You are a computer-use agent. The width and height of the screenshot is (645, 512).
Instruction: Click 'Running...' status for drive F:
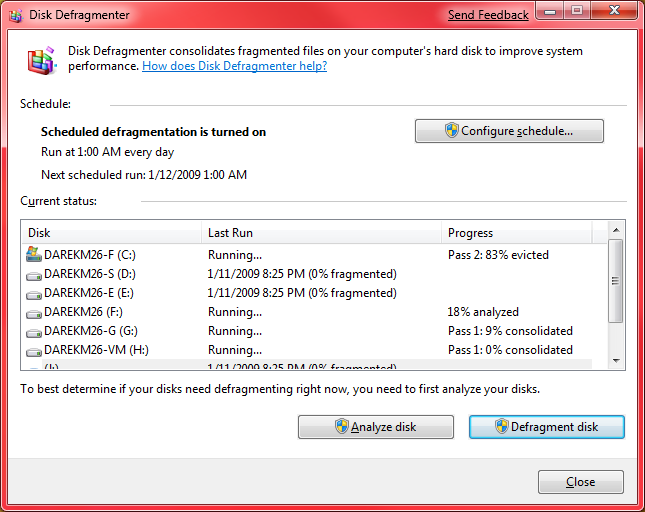(235, 312)
